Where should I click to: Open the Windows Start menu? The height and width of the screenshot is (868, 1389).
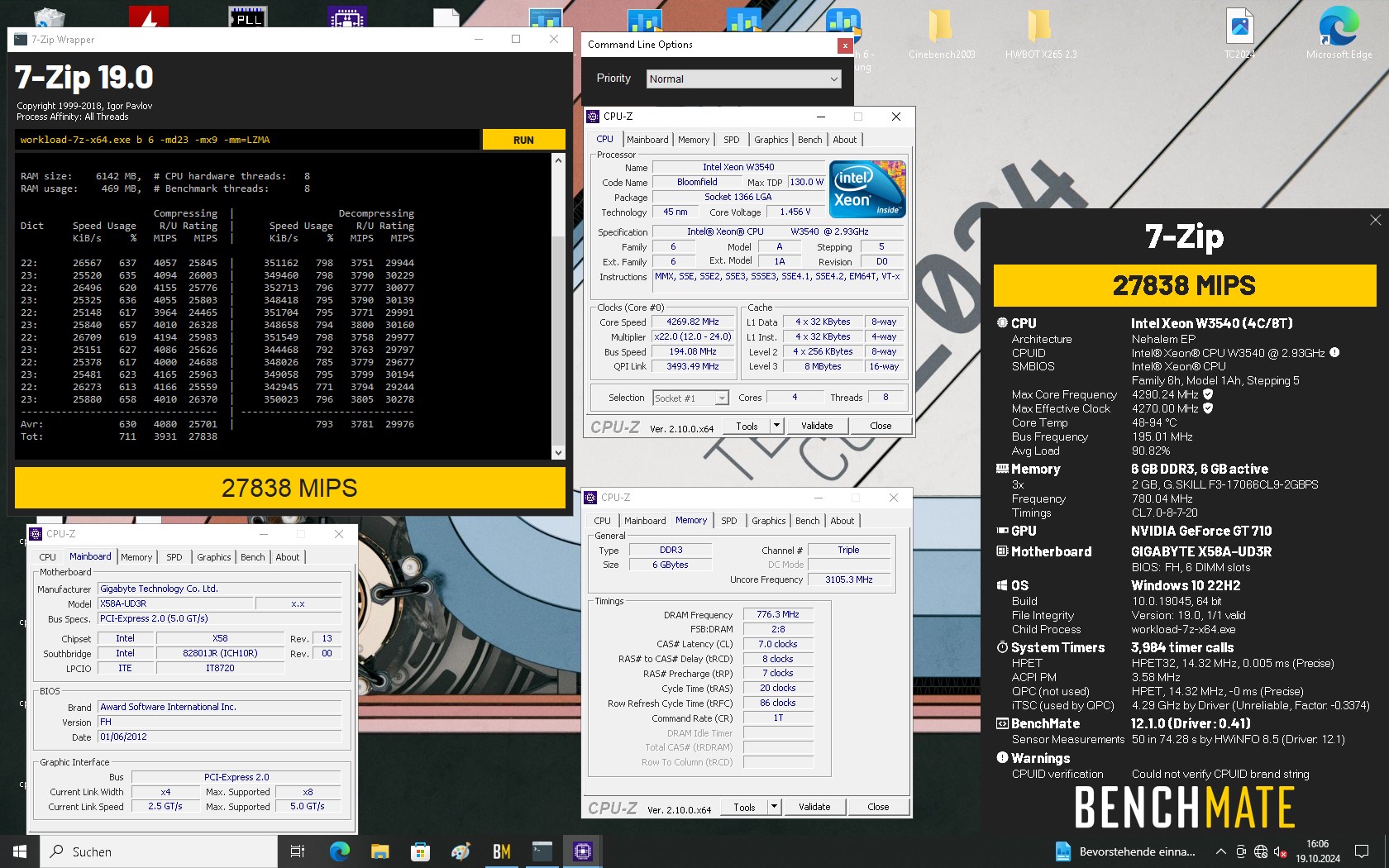(20, 851)
